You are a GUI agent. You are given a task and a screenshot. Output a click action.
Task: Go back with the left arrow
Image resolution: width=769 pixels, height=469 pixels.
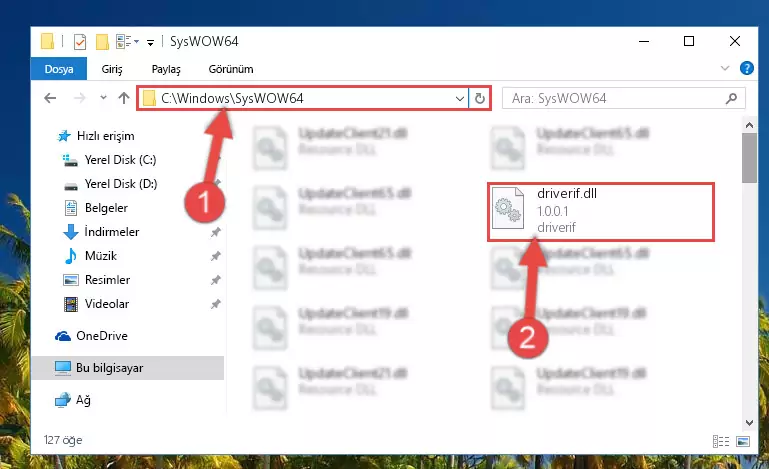click(50, 98)
